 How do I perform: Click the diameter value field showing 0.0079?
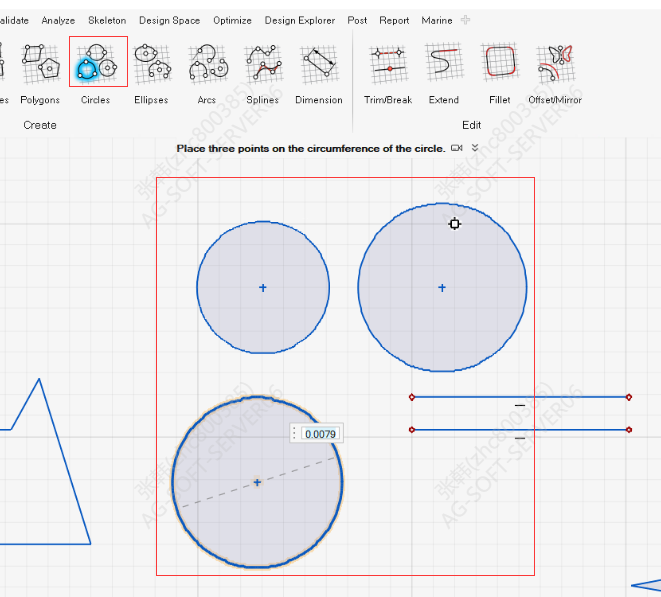pos(320,434)
